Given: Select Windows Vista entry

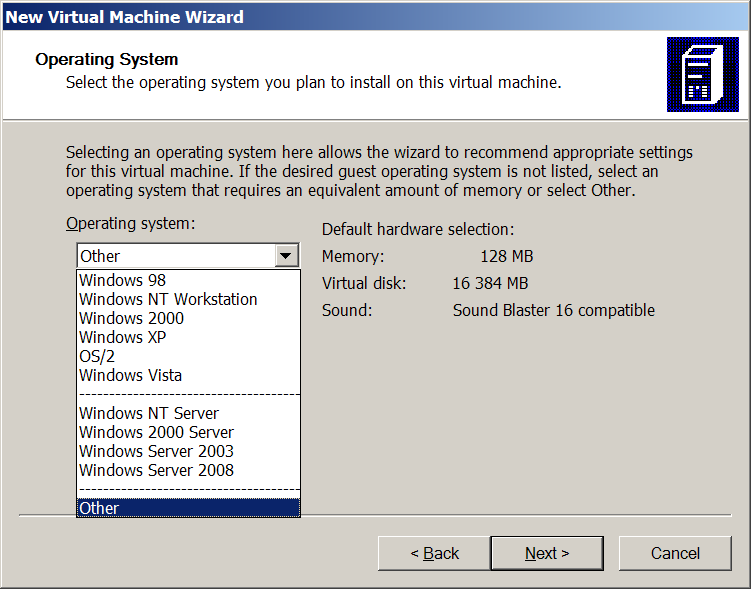Looking at the screenshot, I should tap(130, 375).
